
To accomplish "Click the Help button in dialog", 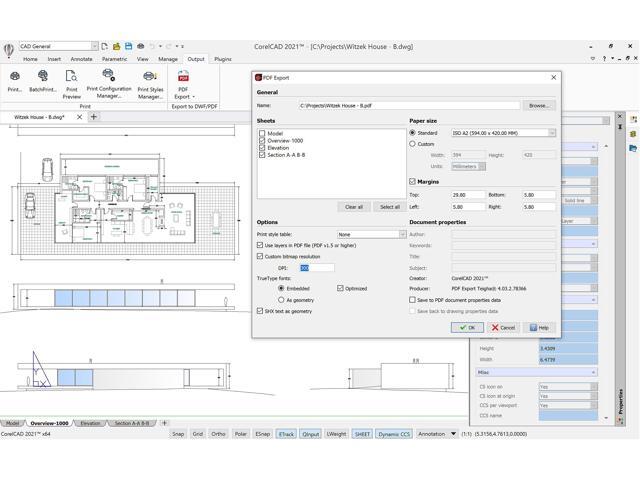I will pyautogui.click(x=539, y=327).
